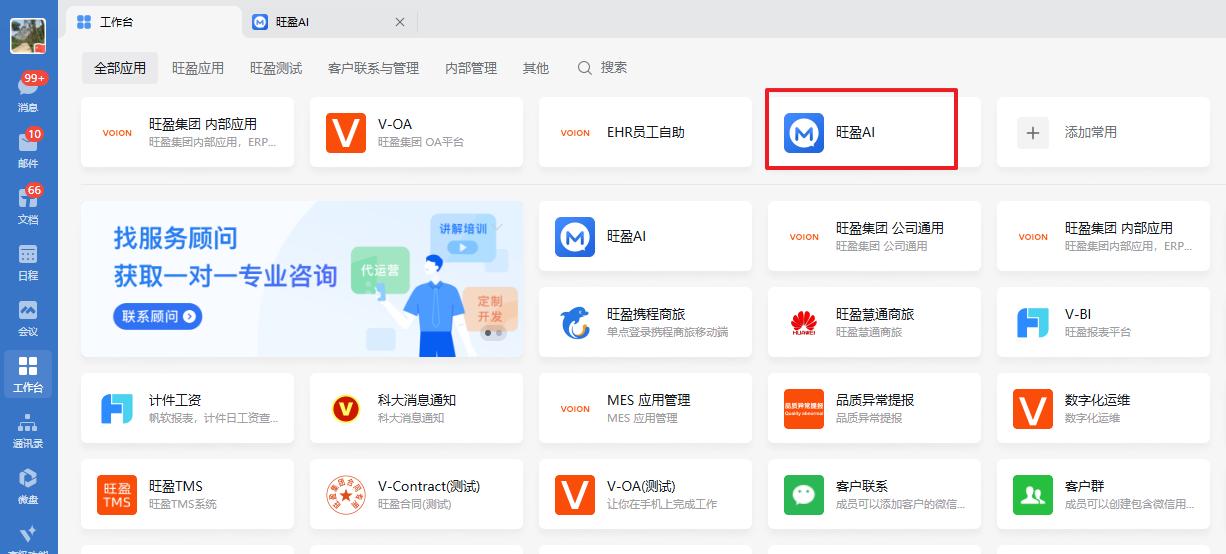Click the user avatar photo
1226x554 pixels.
coord(28,35)
